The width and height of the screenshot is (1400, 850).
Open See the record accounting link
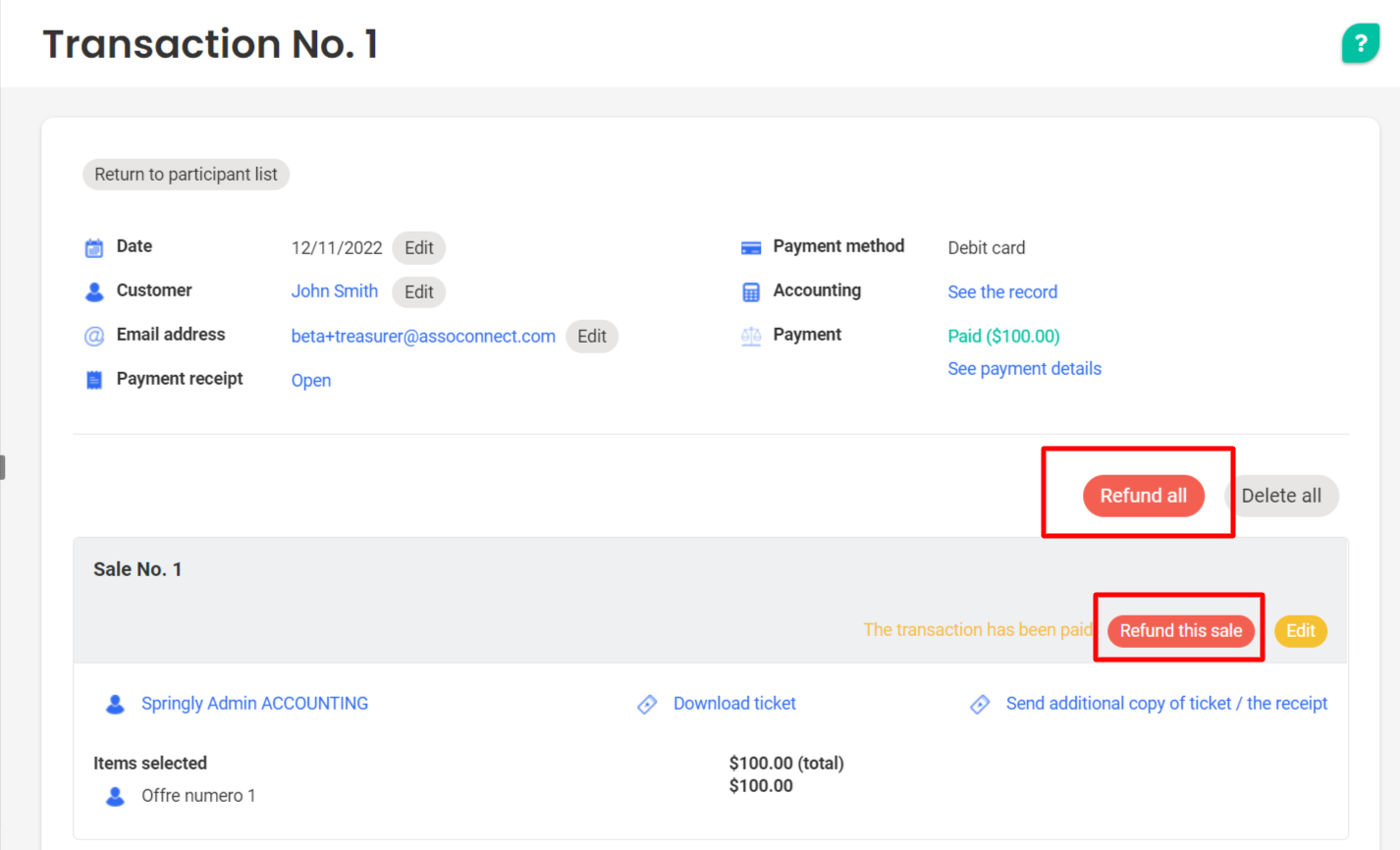click(1001, 292)
